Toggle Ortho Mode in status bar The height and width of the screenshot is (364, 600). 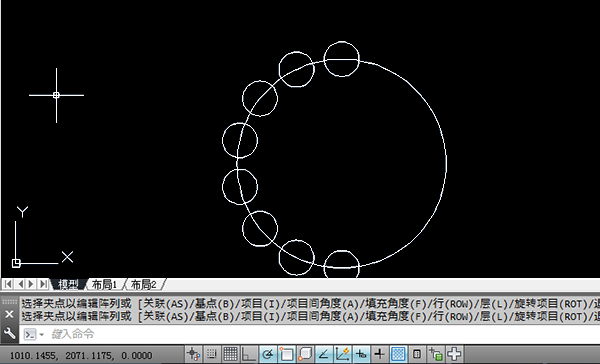pyautogui.click(x=248, y=354)
